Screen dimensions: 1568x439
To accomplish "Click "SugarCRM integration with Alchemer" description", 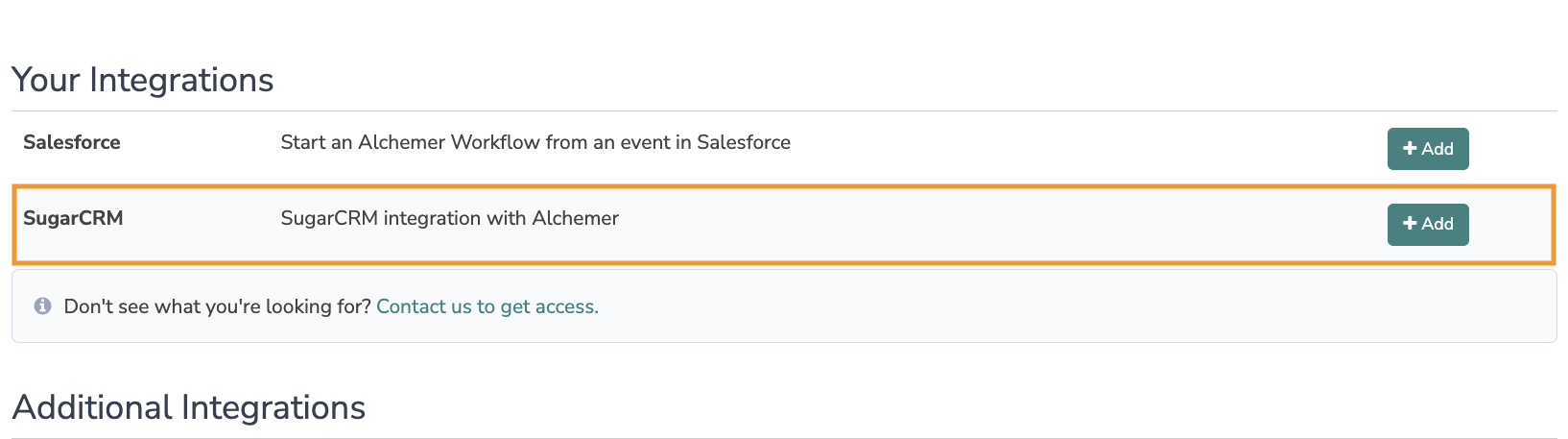I will (449, 218).
